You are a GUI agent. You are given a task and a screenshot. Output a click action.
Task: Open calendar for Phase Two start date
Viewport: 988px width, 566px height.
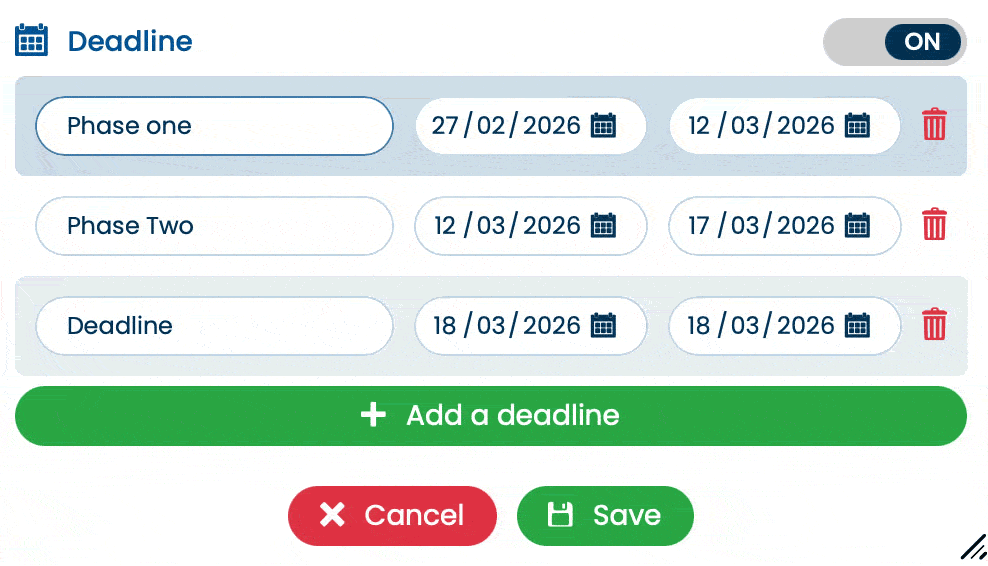(603, 226)
